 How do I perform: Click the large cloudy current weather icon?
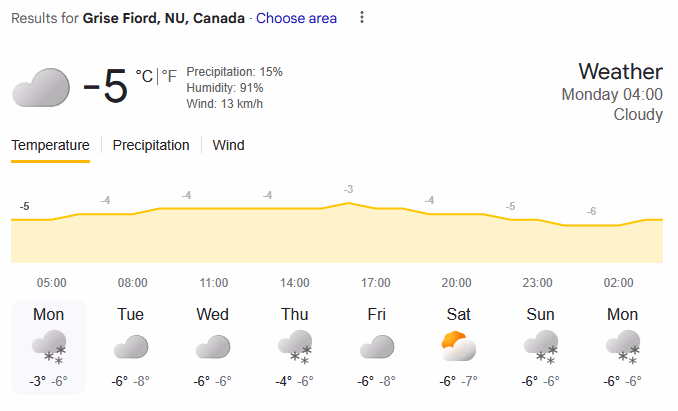(41, 88)
